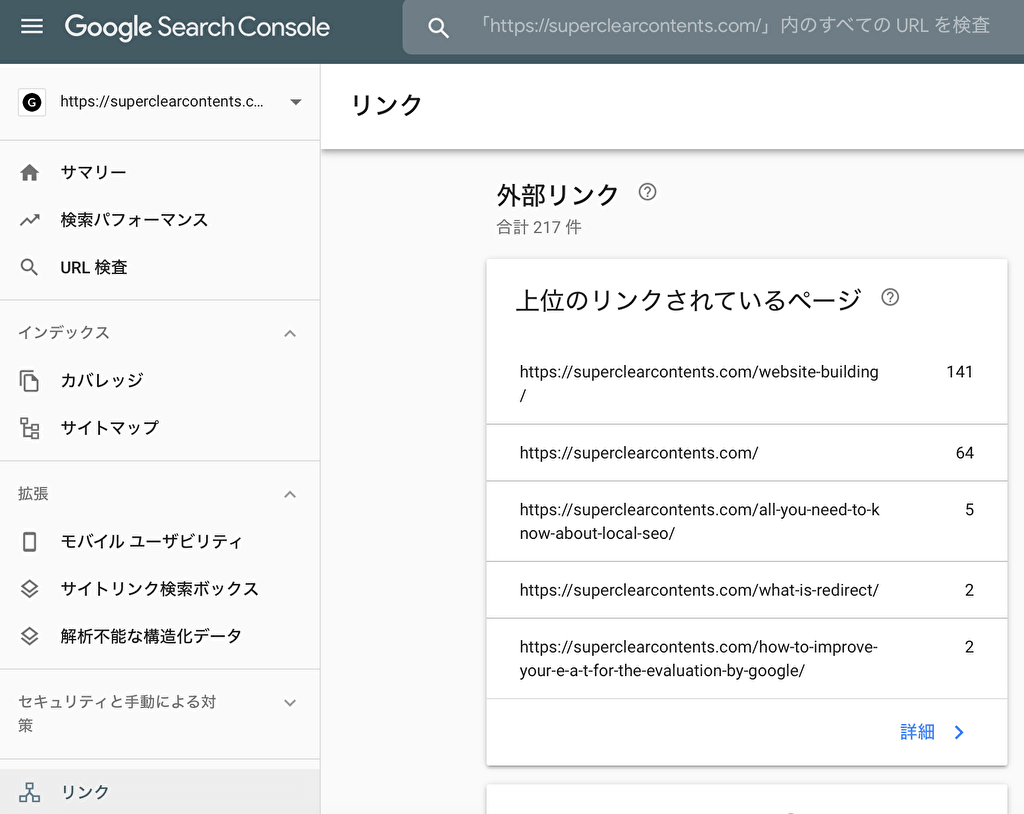1024x814 pixels.
Task: Click the home icon for サマリー
Action: coord(30,173)
